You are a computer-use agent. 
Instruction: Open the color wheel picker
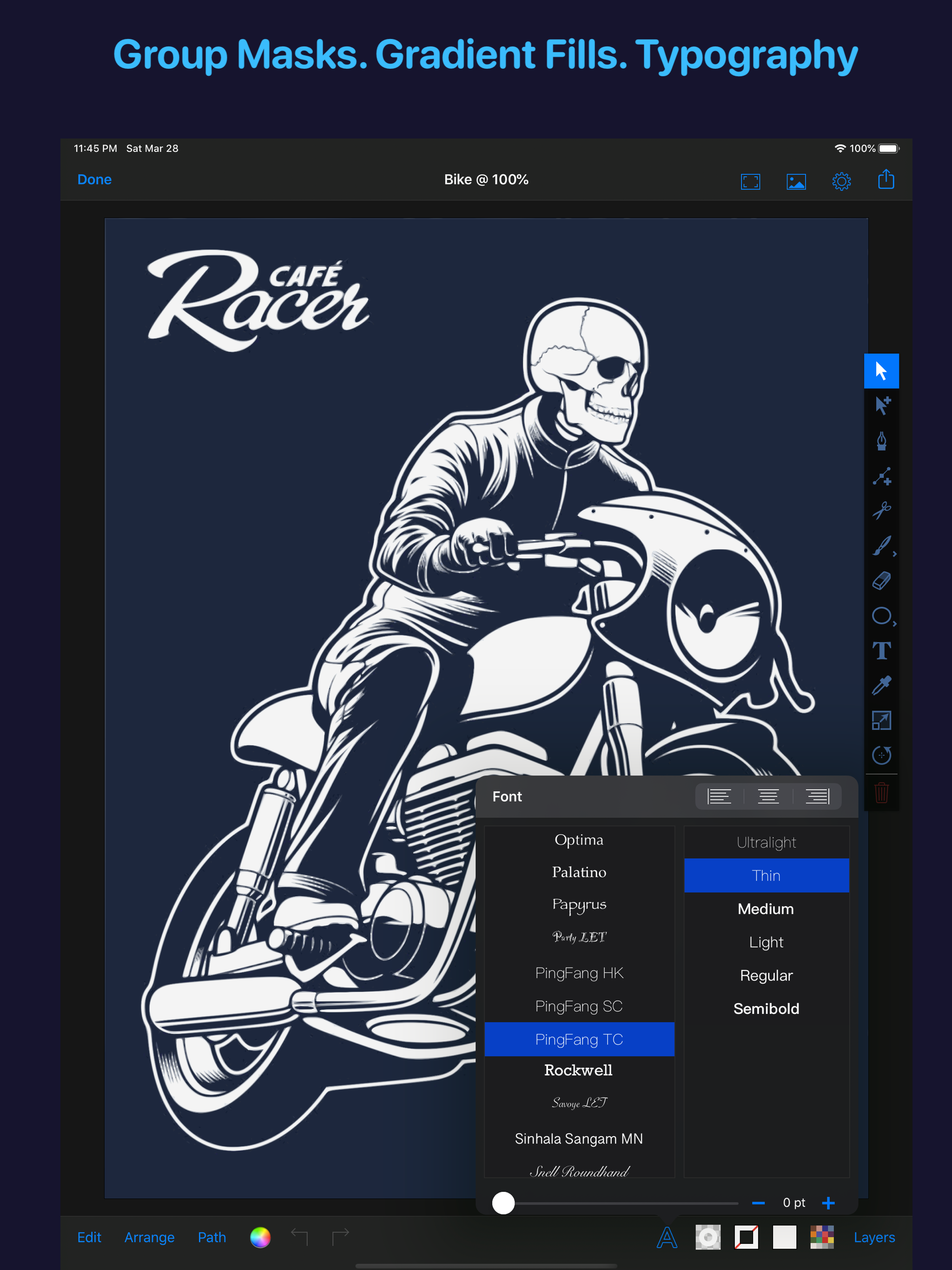260,1237
